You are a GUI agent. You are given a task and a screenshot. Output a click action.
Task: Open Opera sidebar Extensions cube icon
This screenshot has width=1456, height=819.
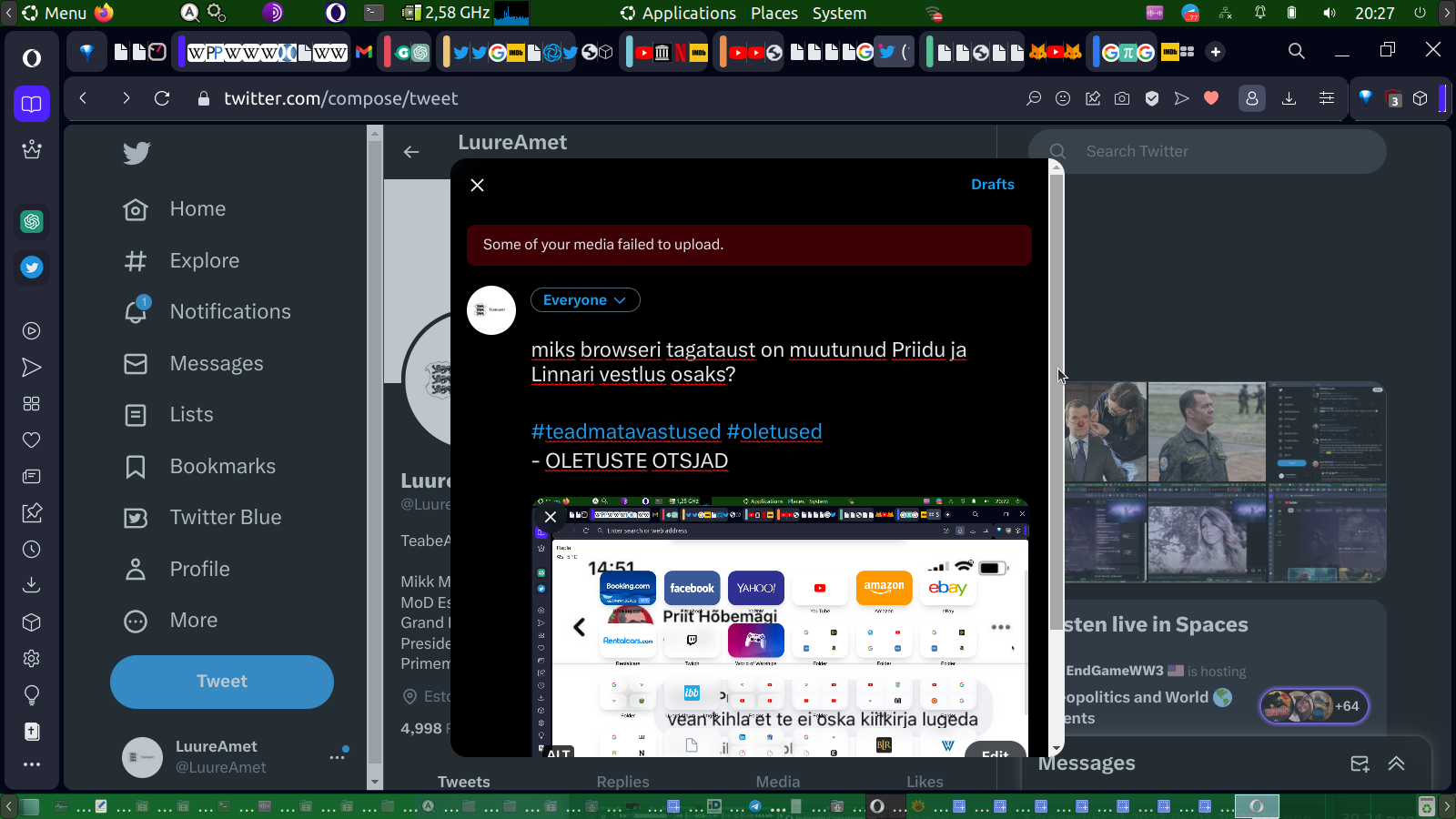(32, 622)
